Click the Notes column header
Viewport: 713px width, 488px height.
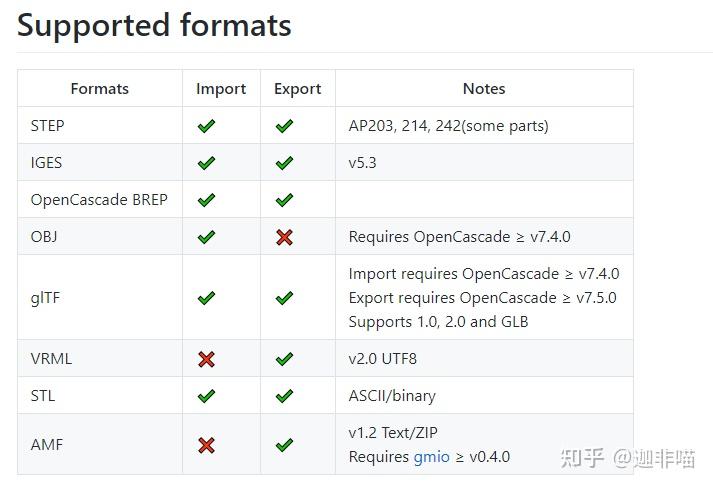tap(484, 89)
